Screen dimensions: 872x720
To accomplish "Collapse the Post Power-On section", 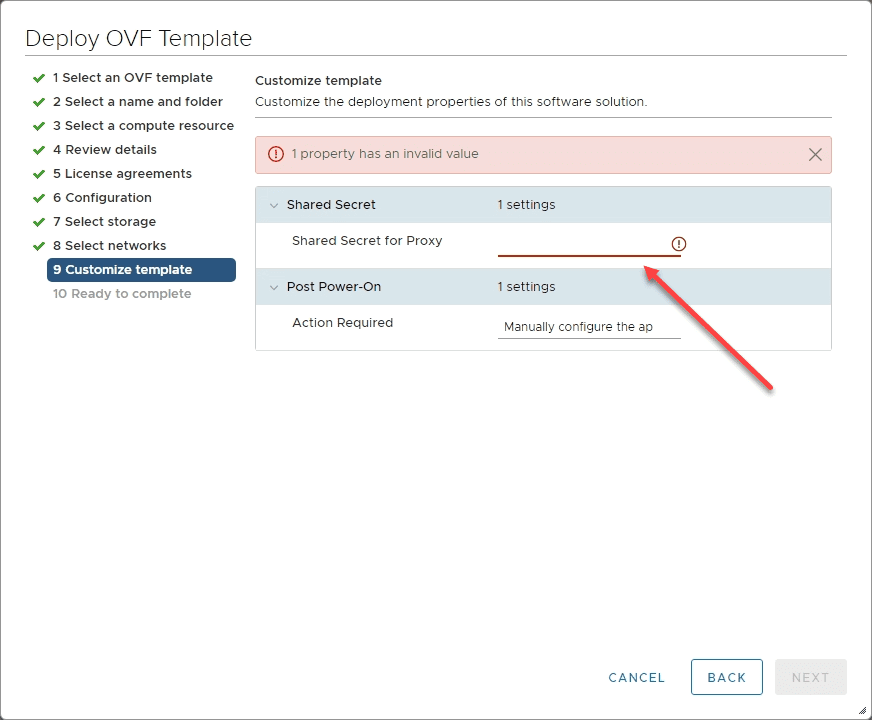I will (274, 287).
